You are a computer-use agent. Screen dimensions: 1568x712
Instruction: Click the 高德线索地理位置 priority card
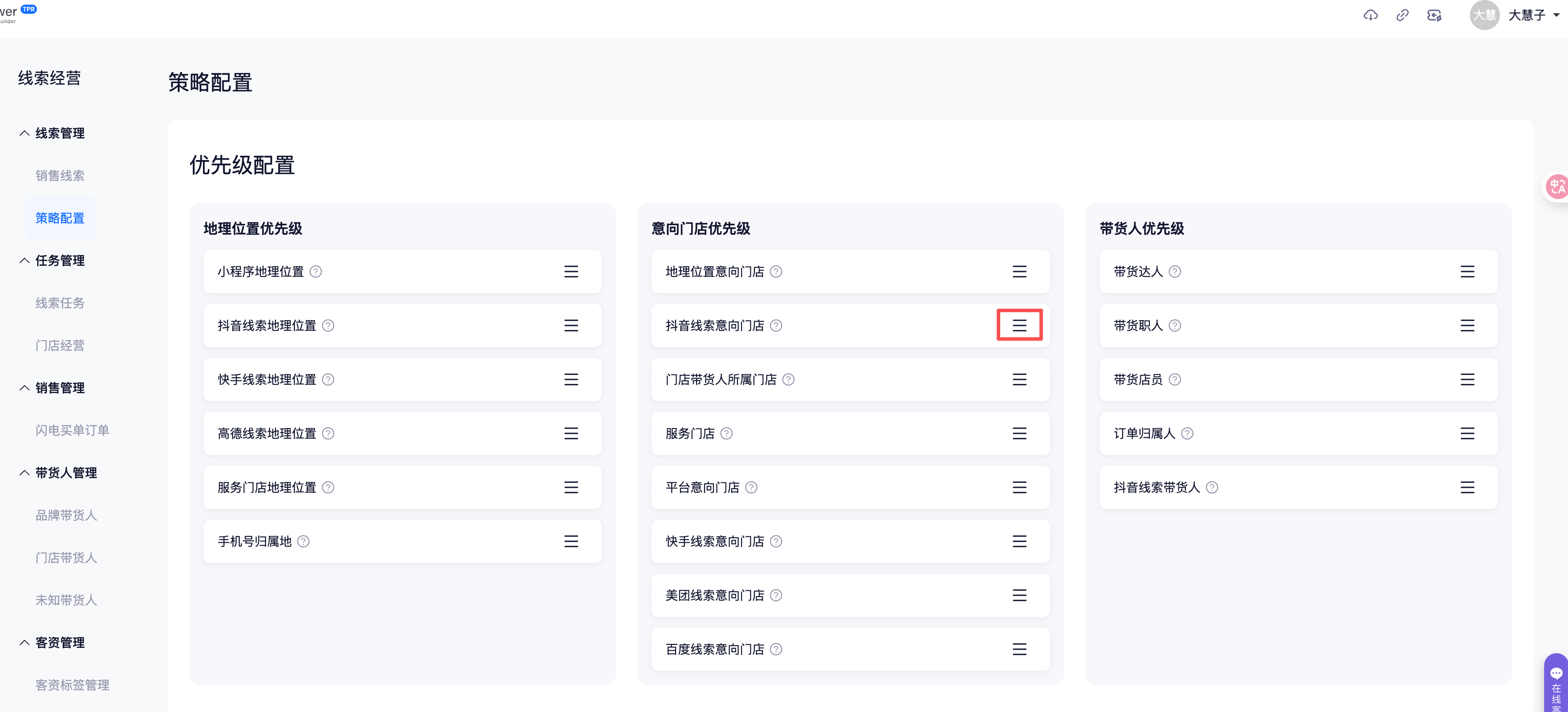click(402, 434)
